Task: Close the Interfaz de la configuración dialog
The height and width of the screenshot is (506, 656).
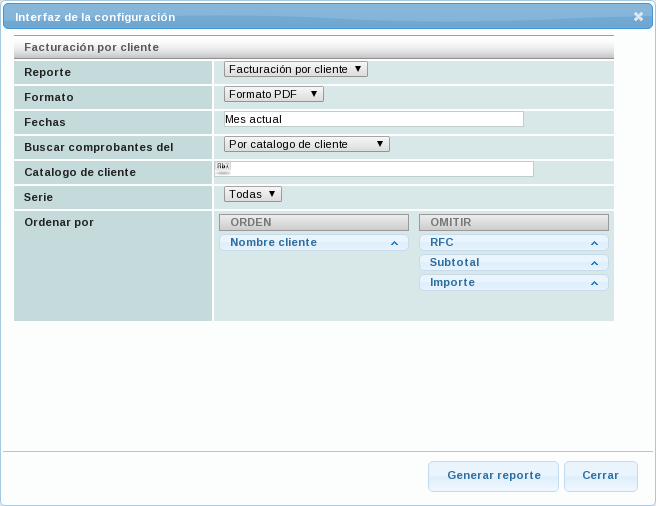Action: click(638, 17)
